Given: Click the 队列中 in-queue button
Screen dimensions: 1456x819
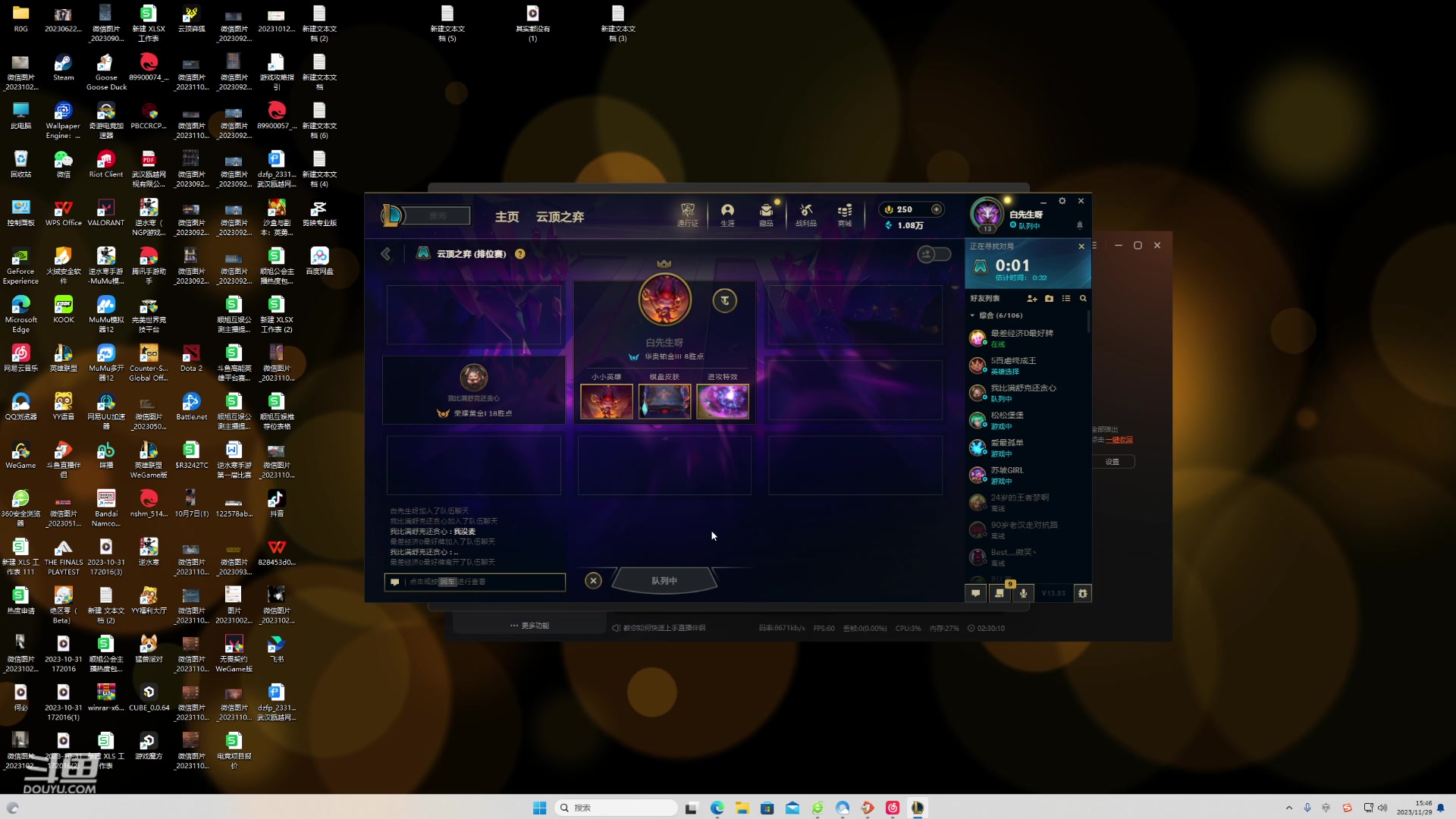Looking at the screenshot, I should [x=664, y=580].
